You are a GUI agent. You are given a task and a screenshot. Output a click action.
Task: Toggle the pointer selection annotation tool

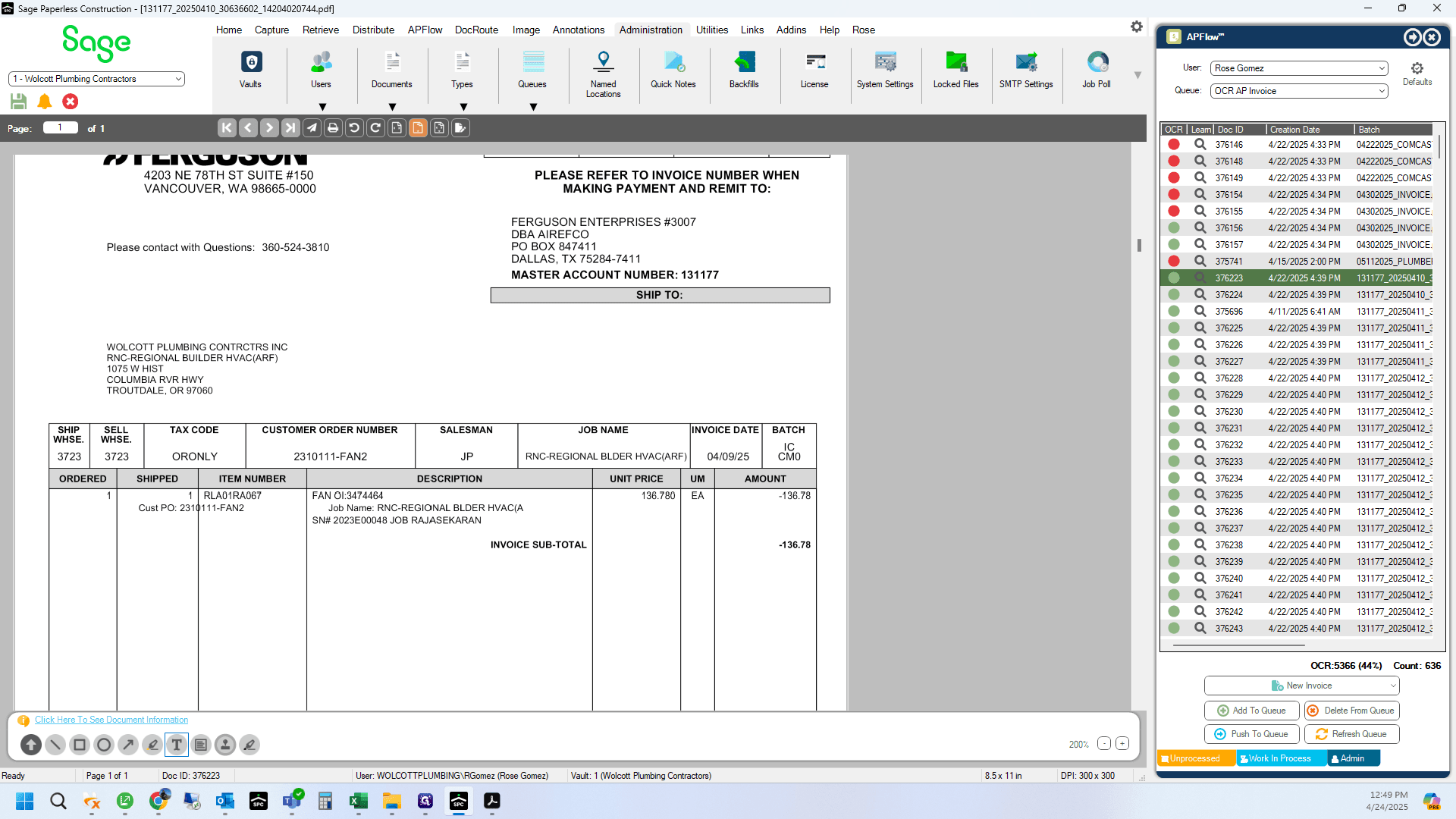[x=31, y=745]
